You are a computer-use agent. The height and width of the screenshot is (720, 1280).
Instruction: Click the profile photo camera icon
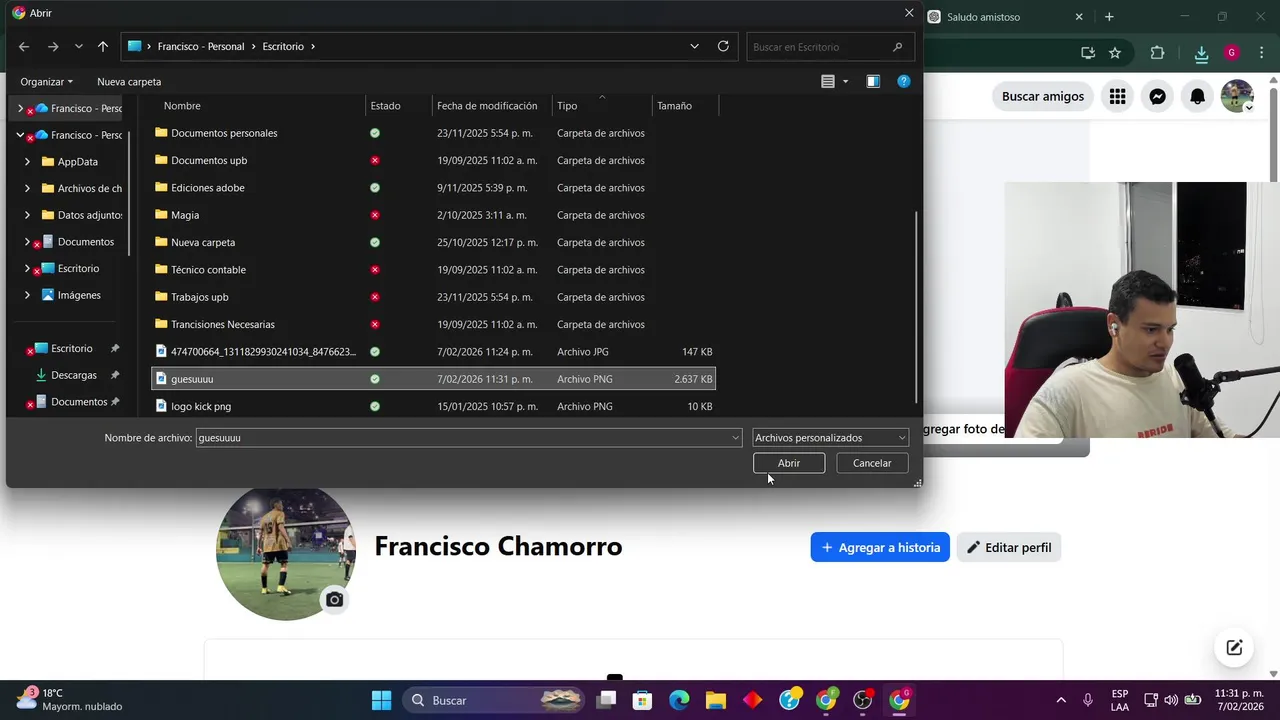334,600
